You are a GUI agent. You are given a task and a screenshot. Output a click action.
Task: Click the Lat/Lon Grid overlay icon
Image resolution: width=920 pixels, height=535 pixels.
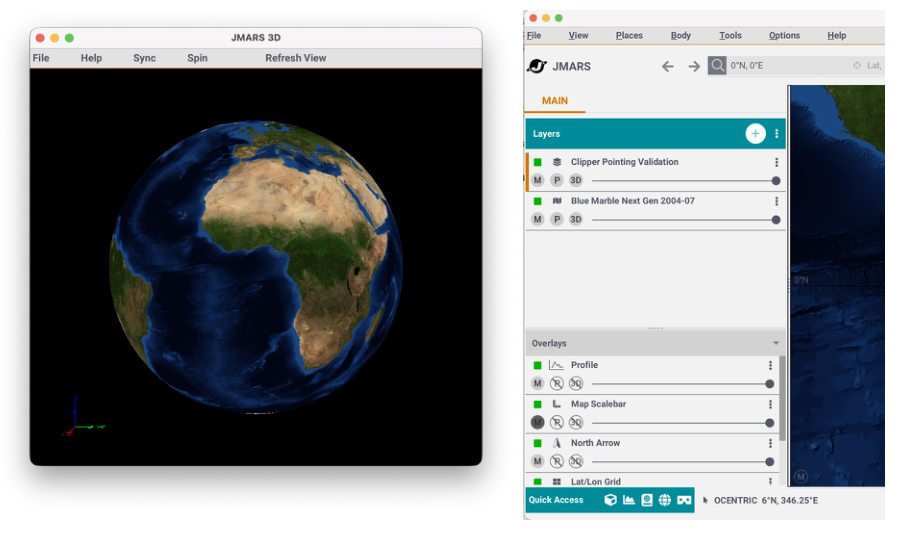tap(557, 482)
